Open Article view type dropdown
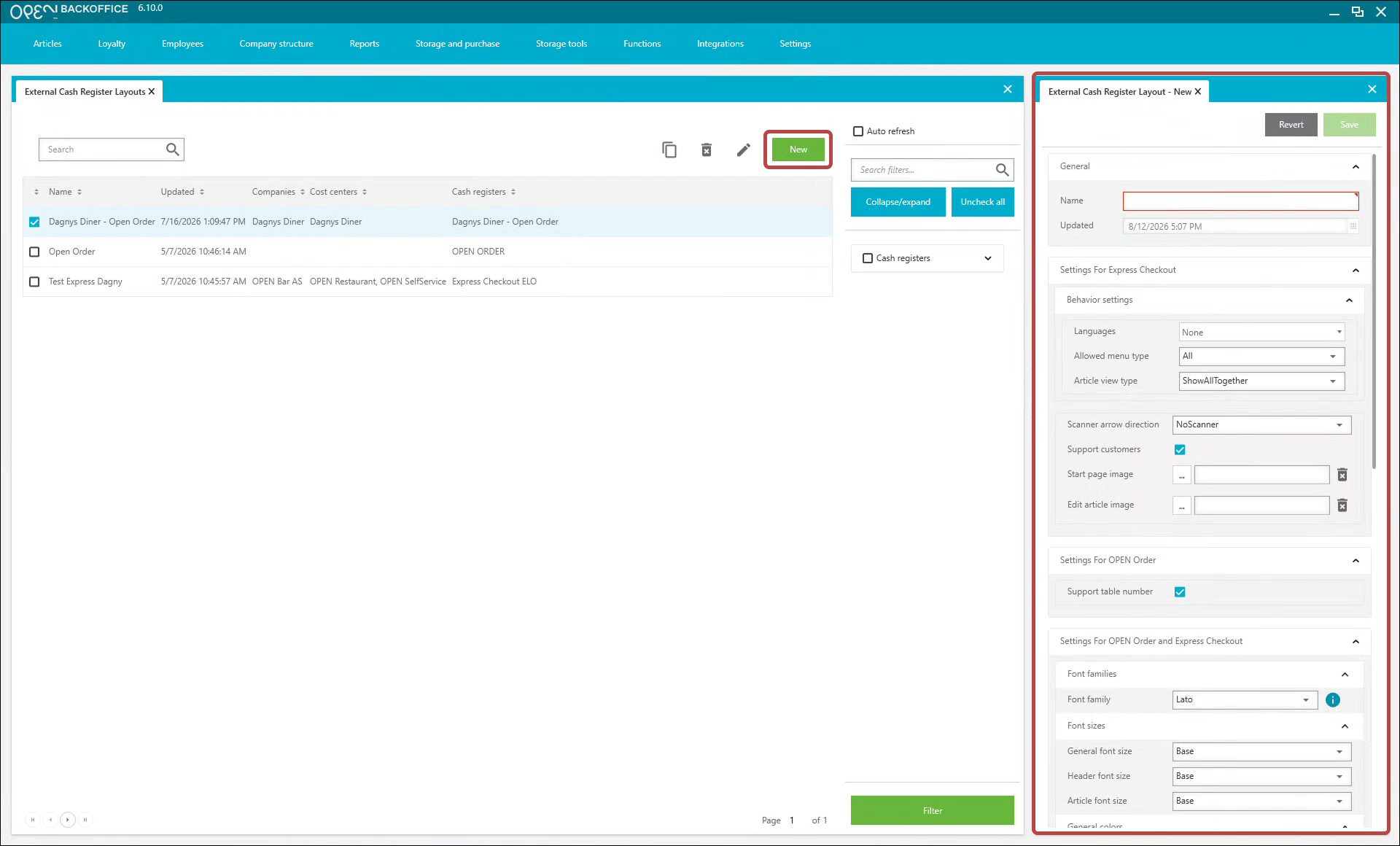This screenshot has width=1400, height=846. 1261,381
